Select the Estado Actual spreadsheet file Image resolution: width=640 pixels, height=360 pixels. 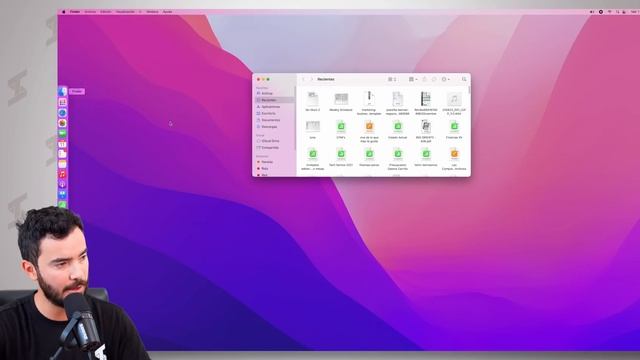click(x=398, y=130)
